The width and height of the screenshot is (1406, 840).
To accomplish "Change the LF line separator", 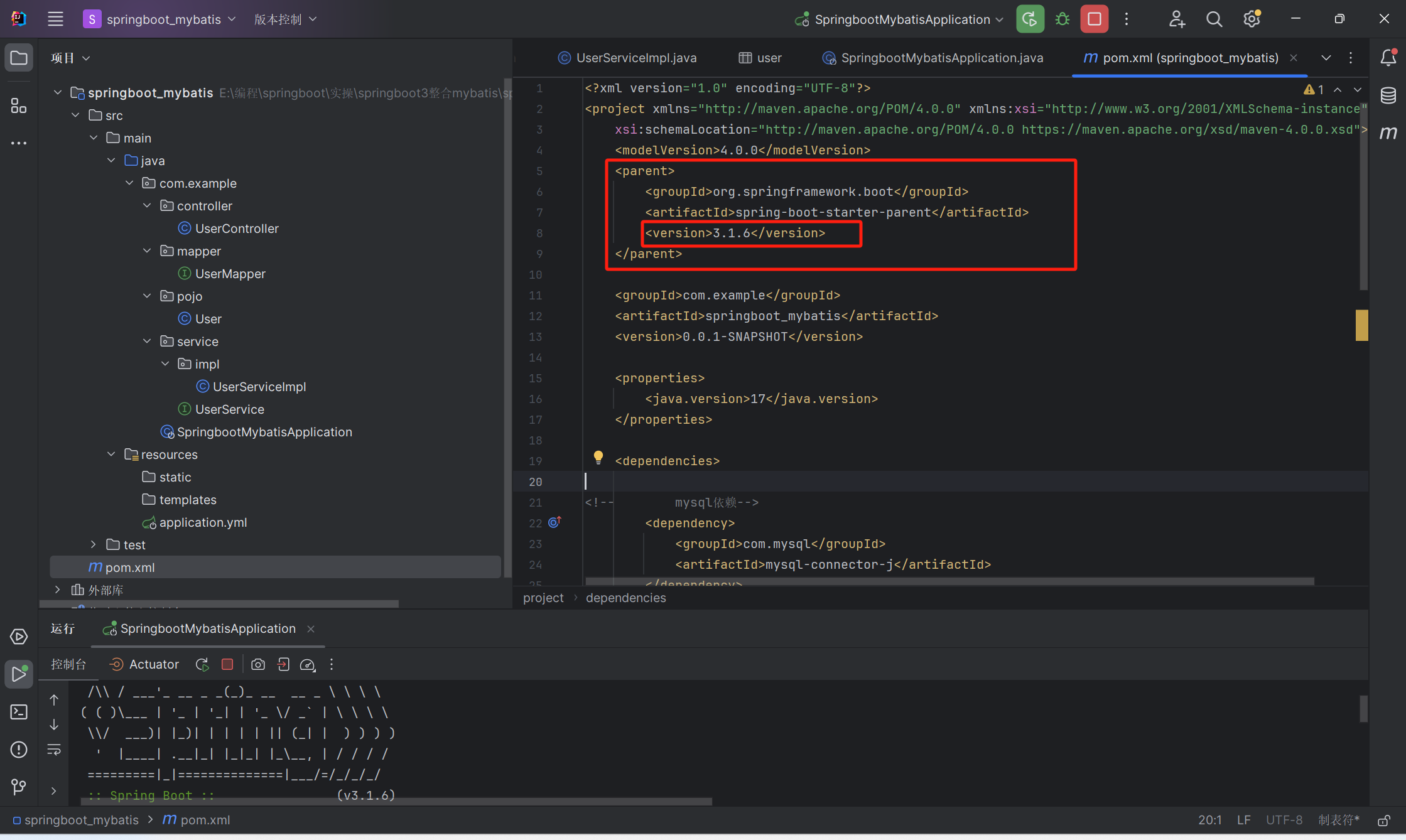I will pos(1243,820).
